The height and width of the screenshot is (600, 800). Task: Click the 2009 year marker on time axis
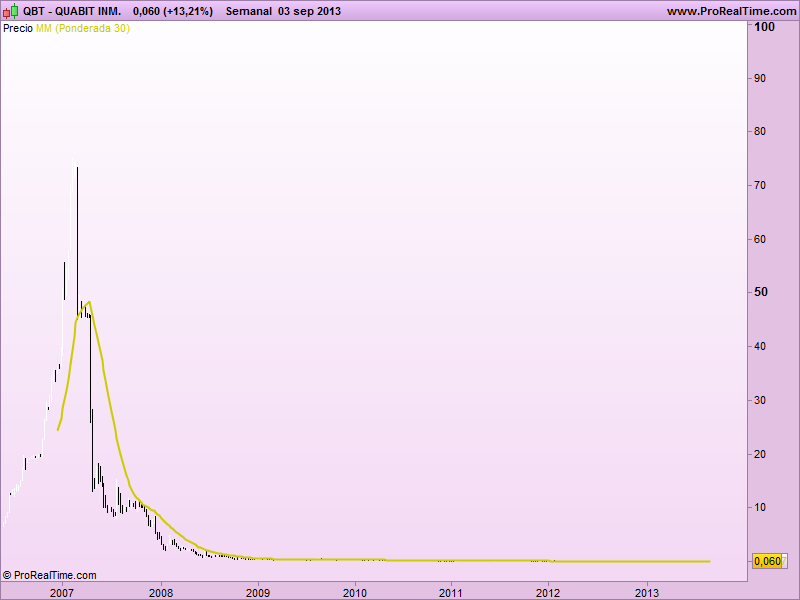pos(258,593)
